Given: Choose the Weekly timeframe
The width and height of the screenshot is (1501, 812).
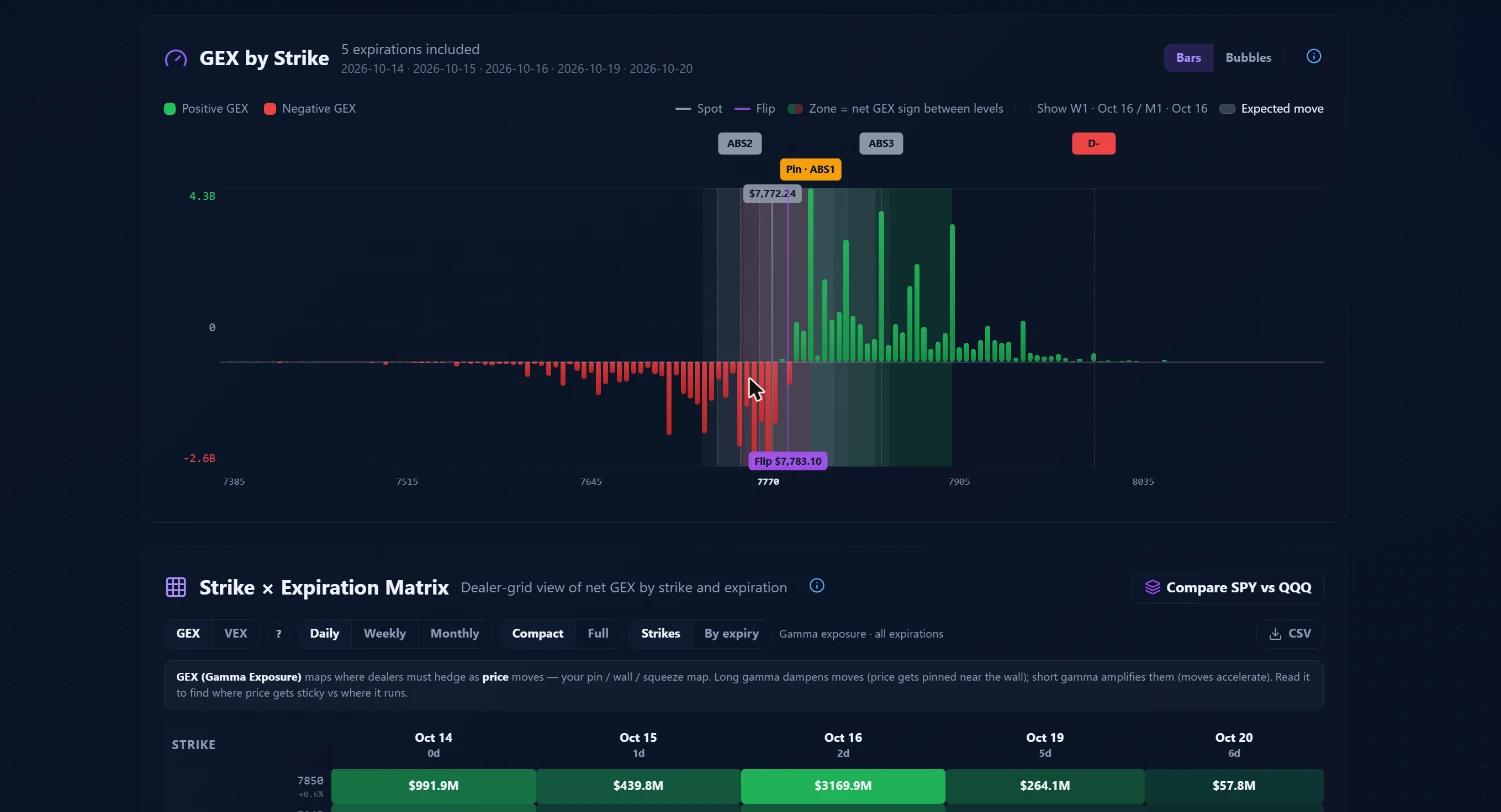Looking at the screenshot, I should (x=385, y=634).
